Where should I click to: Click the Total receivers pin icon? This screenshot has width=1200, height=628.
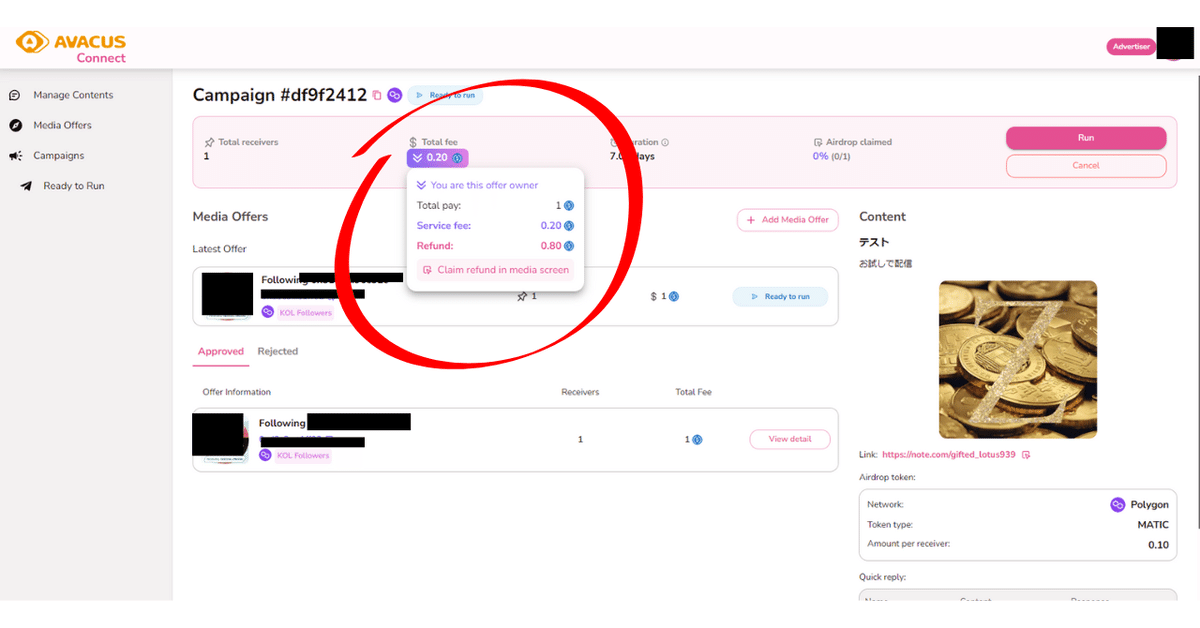[x=209, y=143]
